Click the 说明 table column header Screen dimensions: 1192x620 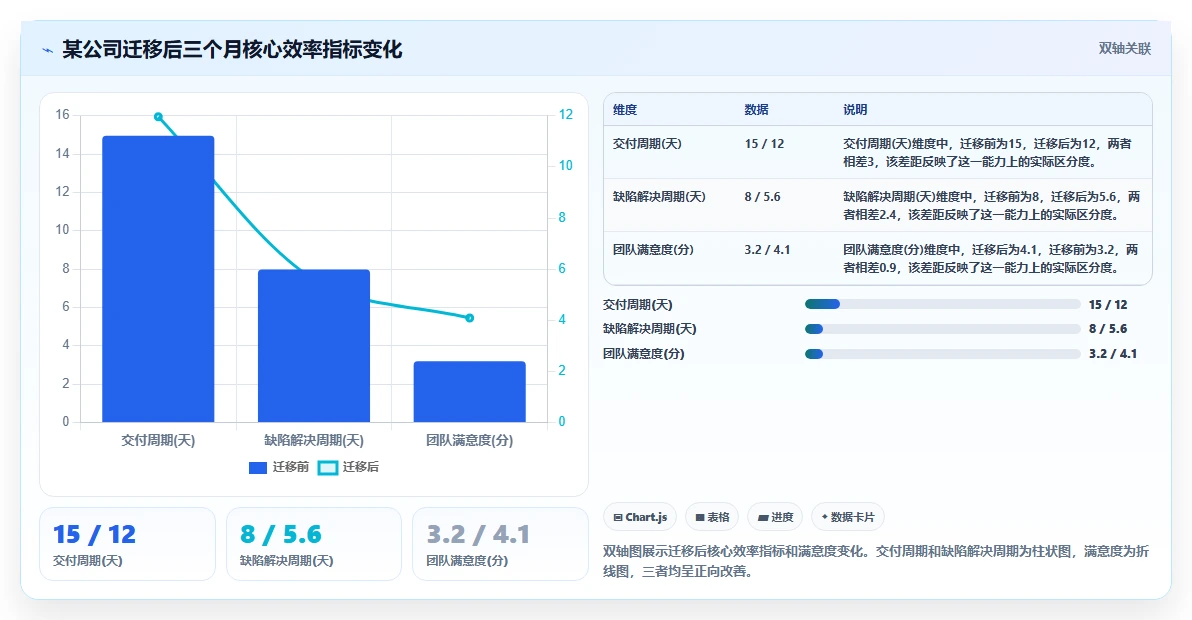(x=855, y=109)
